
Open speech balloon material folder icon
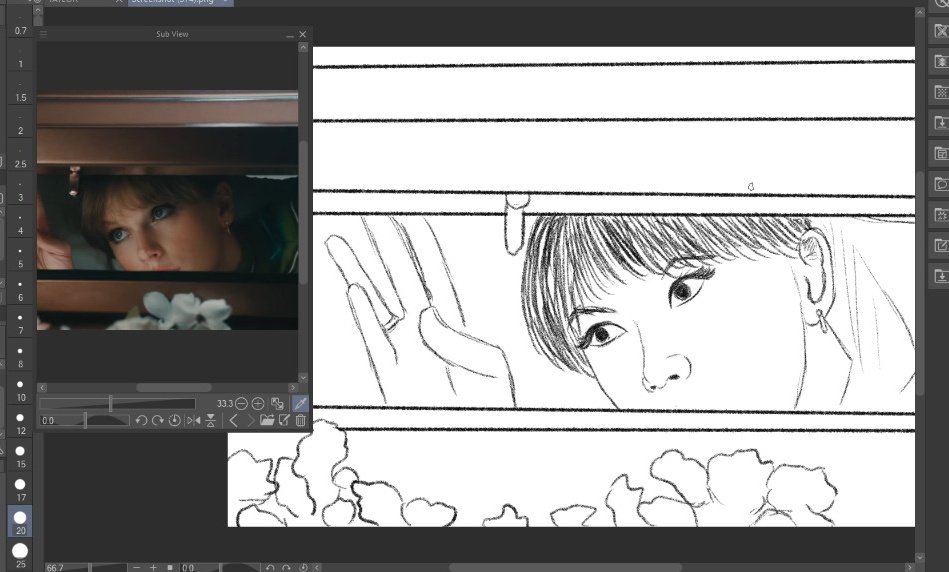941,184
